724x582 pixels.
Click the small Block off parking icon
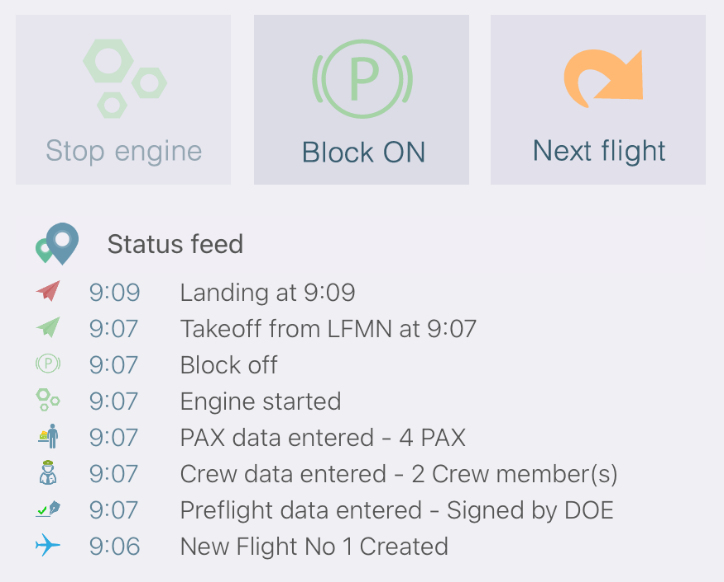coord(48,364)
